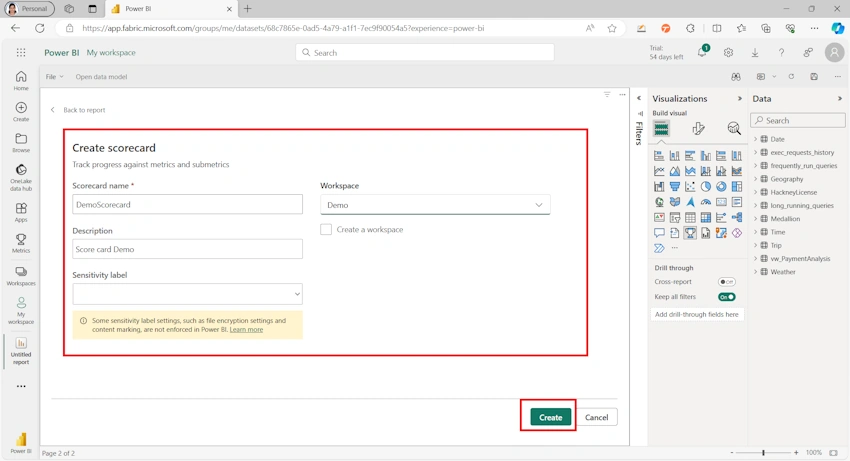Open the Workspace dropdown showing Demo

click(435, 205)
